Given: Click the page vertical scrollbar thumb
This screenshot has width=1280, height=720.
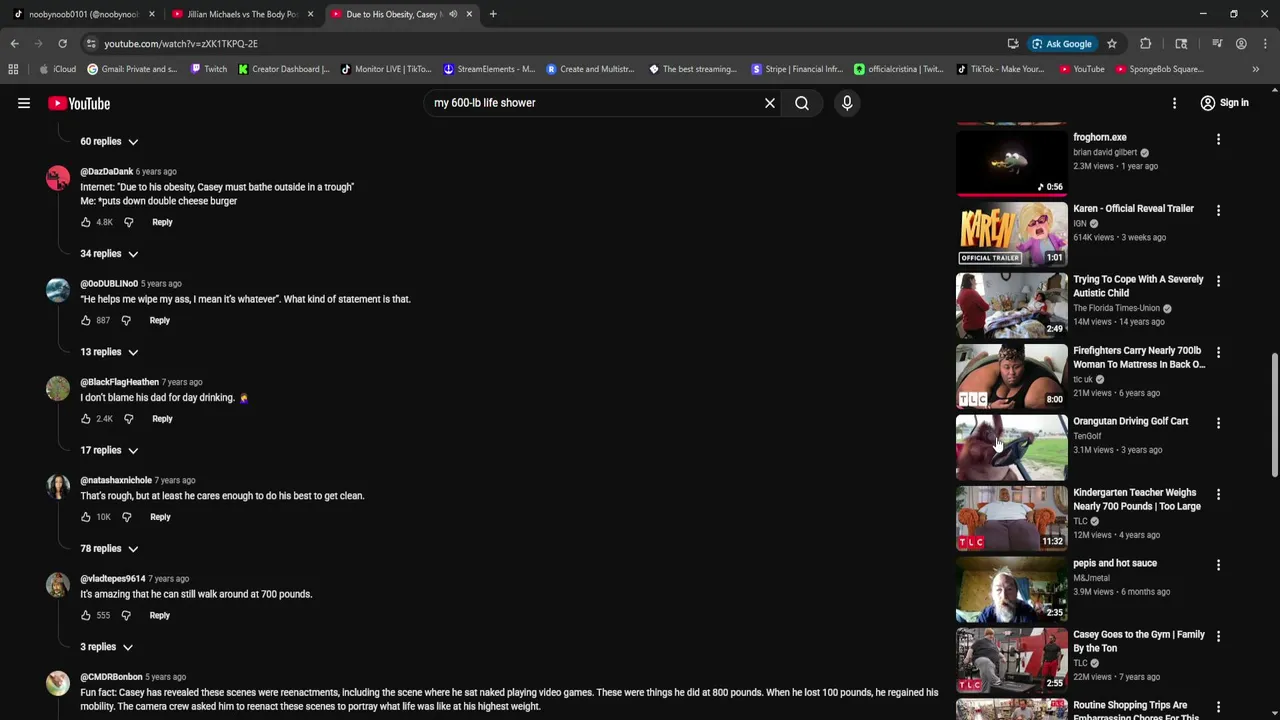Looking at the screenshot, I should (1274, 415).
